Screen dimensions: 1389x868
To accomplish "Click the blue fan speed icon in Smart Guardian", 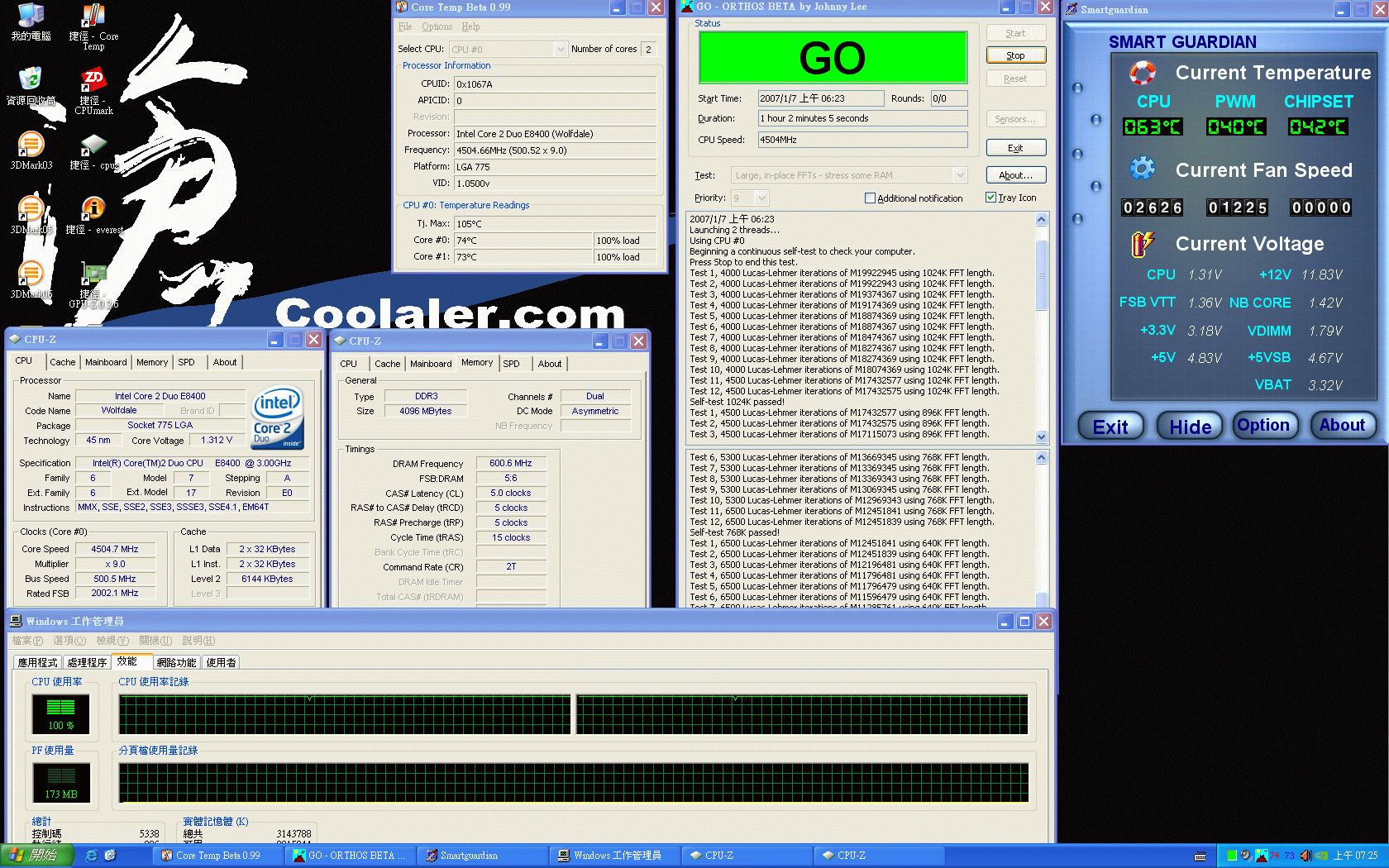I will pos(1143,169).
